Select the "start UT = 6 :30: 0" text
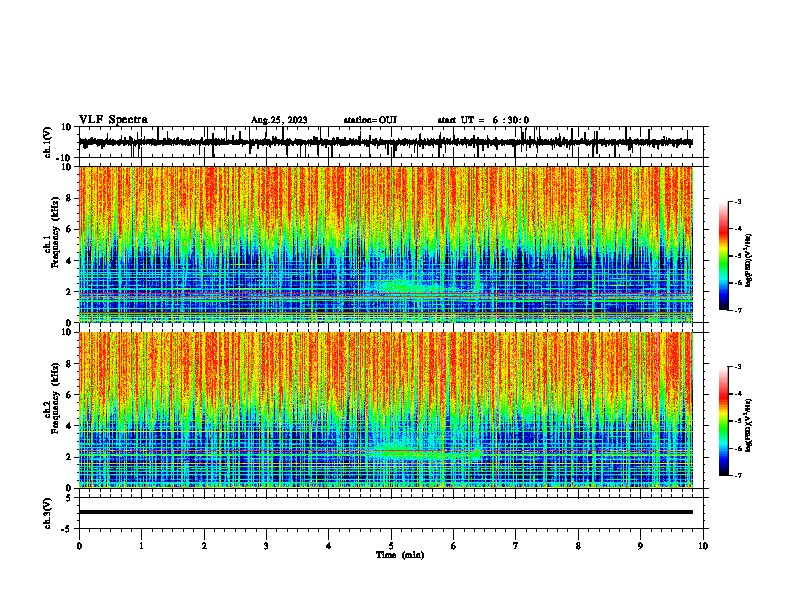Image resolution: width=792 pixels, height=612 pixels. (x=483, y=120)
